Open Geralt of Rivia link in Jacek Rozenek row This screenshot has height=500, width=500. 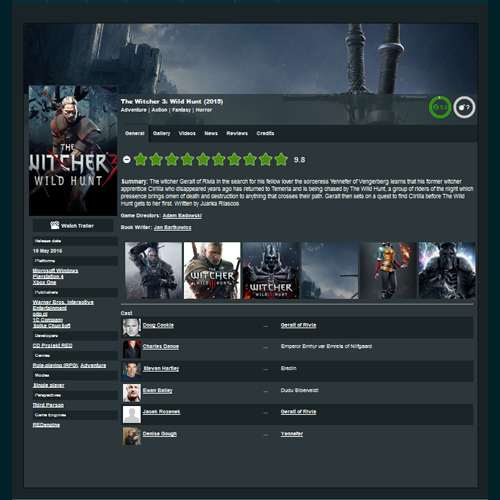[x=298, y=412]
